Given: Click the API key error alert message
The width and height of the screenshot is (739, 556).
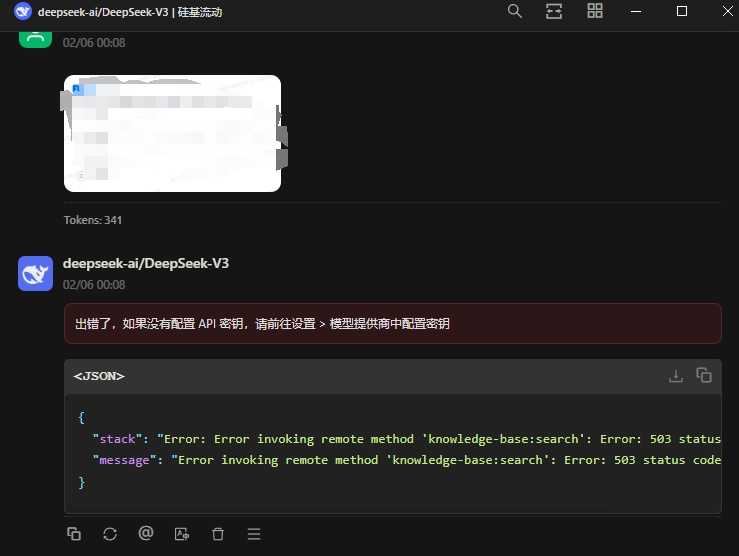Looking at the screenshot, I should (393, 324).
